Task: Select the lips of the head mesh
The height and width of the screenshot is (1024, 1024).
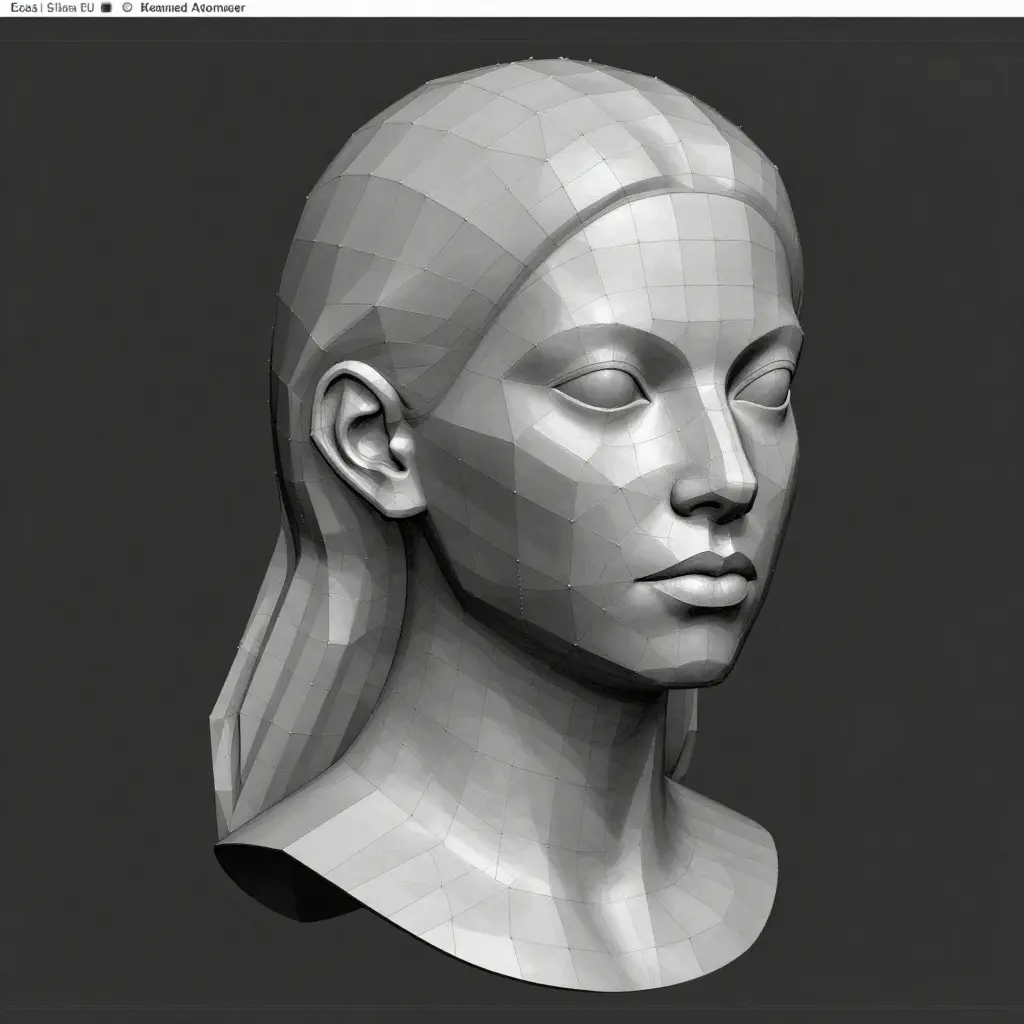Action: pyautogui.click(x=708, y=577)
